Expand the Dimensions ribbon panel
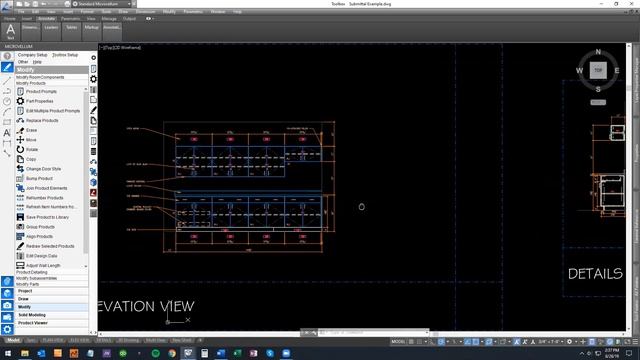Screen dimensions: 640x360 (x=31, y=31)
